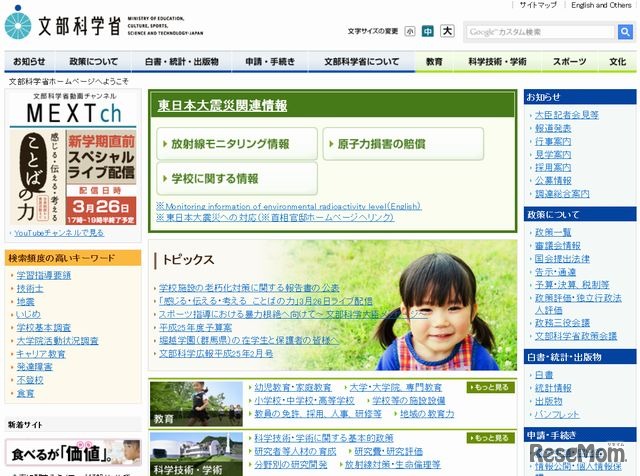640x476 pixels.
Task: Click the search magnifier button
Action: (x=625, y=31)
